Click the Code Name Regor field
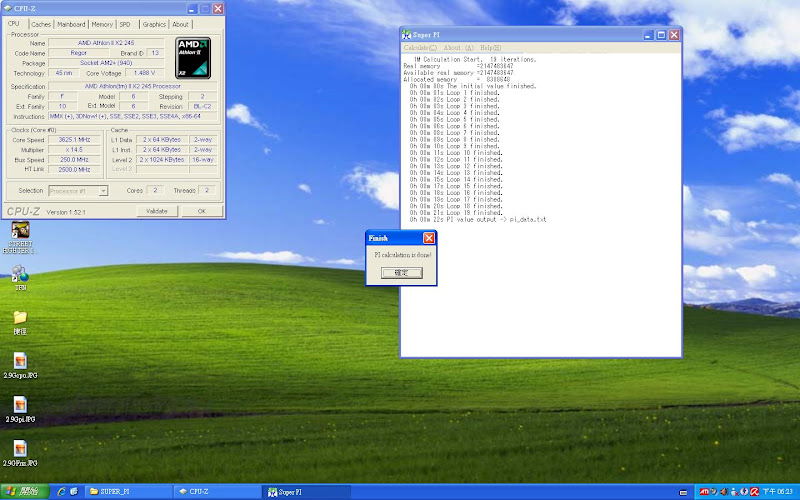Screen dimensions: 800x500 coord(79,53)
